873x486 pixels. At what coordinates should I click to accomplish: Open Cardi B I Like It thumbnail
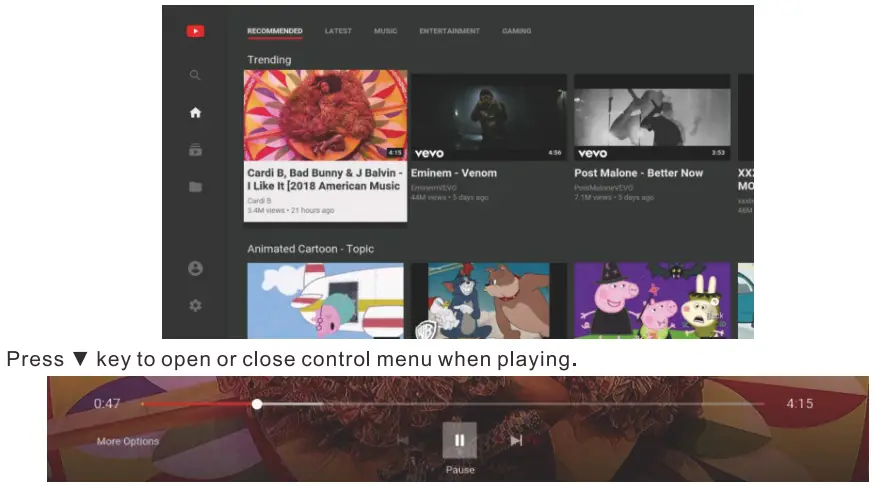pyautogui.click(x=325, y=115)
